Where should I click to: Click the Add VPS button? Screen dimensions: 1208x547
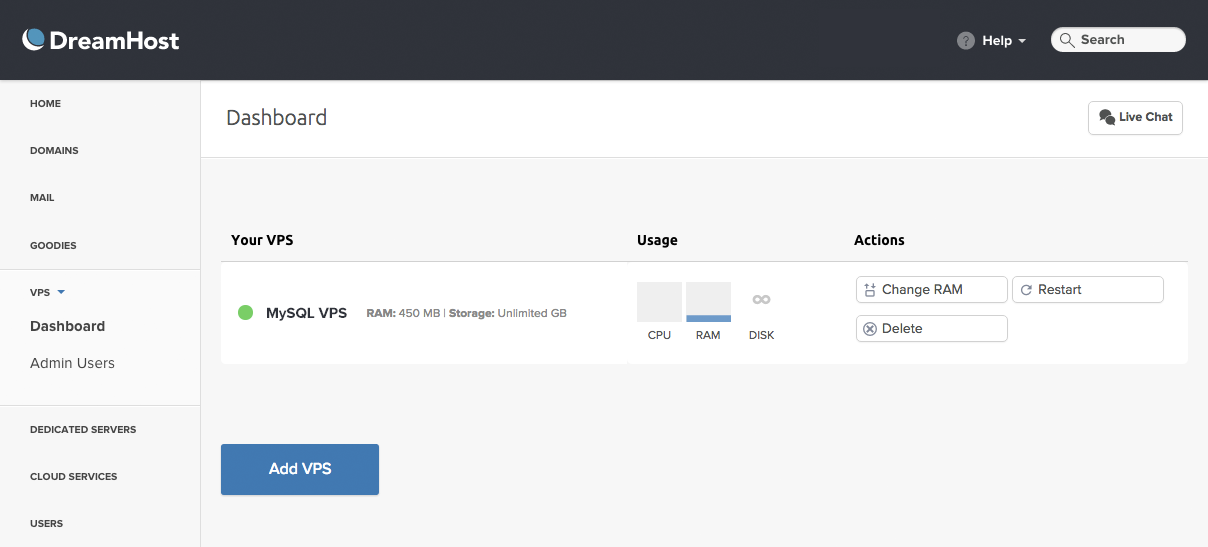[300, 469]
